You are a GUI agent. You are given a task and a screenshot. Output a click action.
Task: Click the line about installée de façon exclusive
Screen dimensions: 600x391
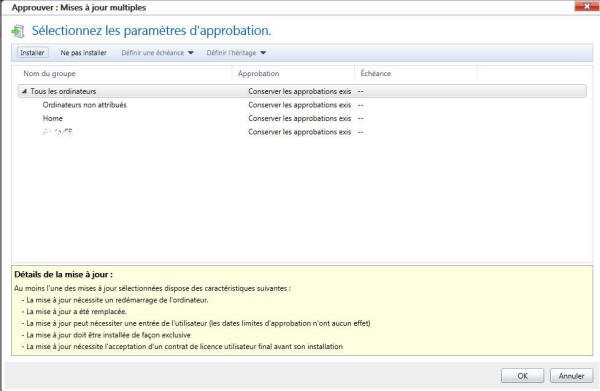coord(106,335)
